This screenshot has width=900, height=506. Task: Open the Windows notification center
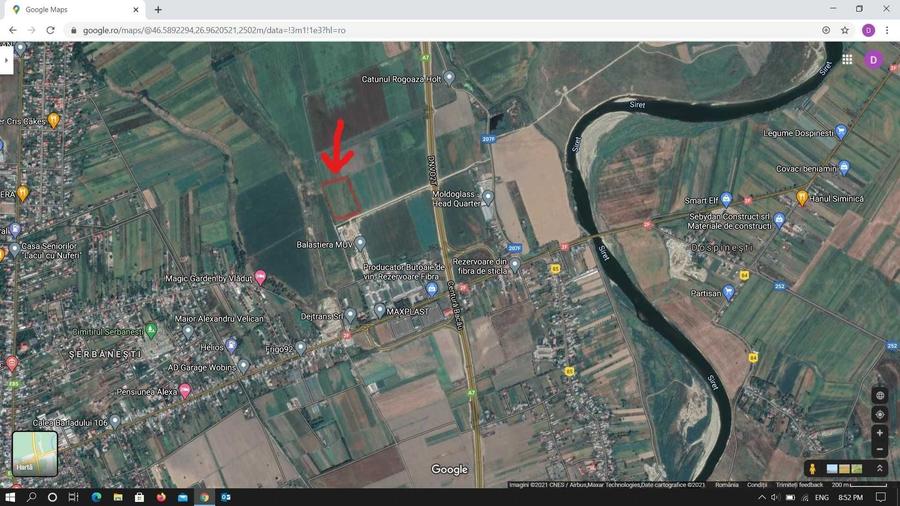881,497
